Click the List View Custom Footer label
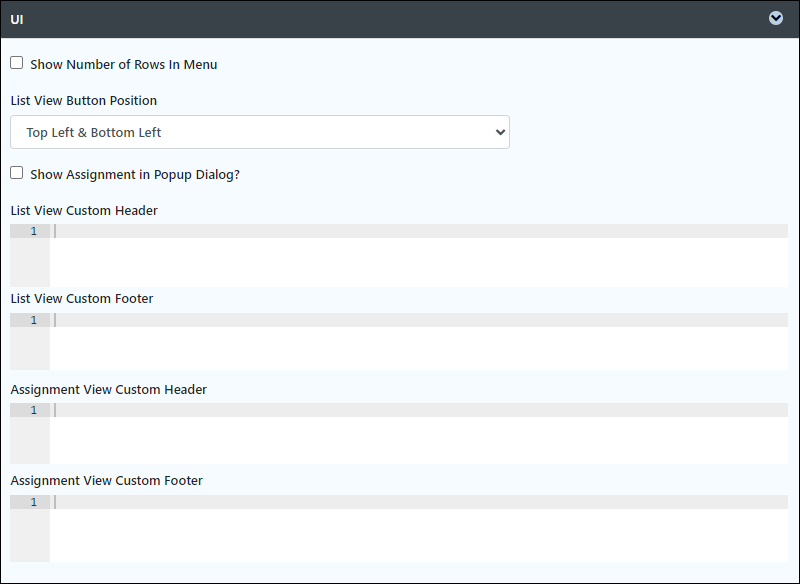Image resolution: width=800 pixels, height=584 pixels. (x=82, y=299)
